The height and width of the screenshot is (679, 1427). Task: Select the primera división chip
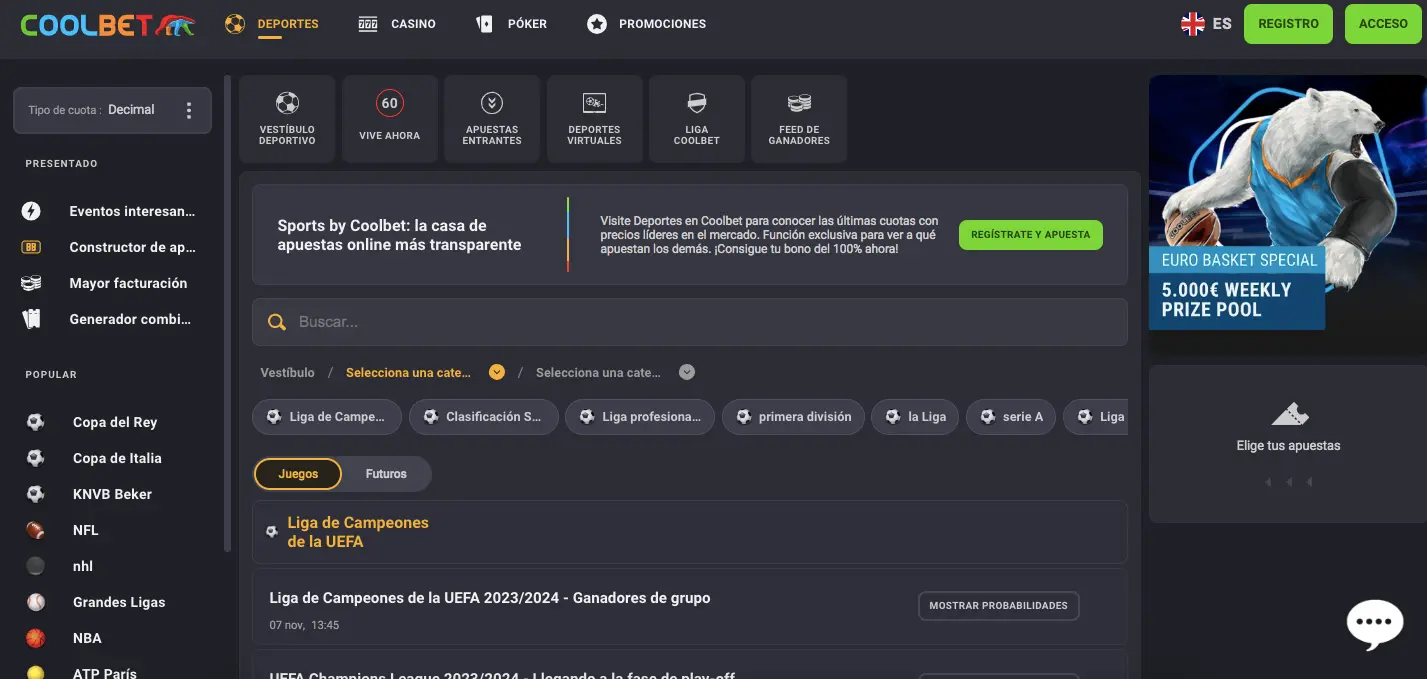point(793,417)
